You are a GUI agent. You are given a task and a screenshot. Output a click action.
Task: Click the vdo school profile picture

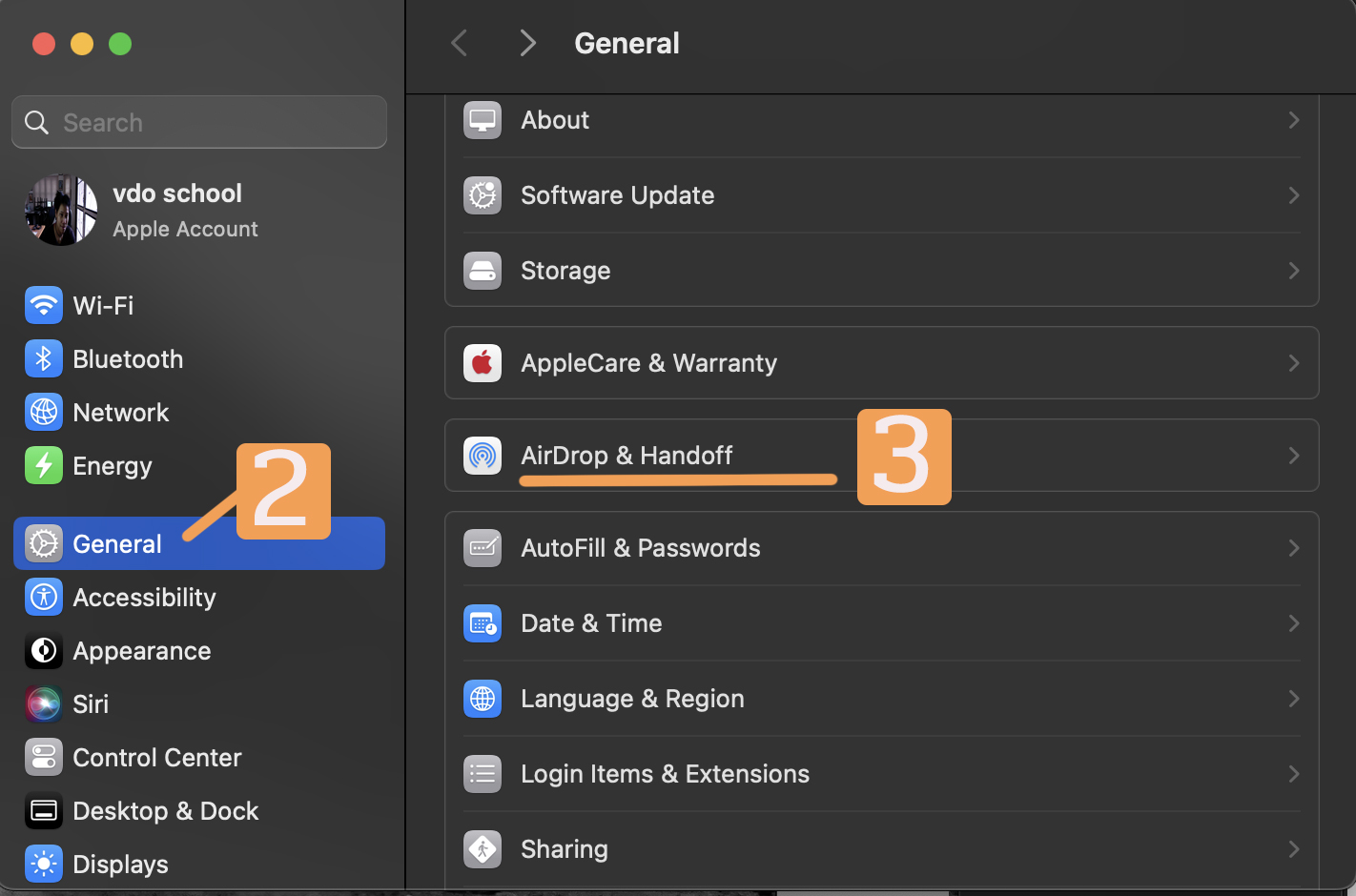tap(61, 210)
